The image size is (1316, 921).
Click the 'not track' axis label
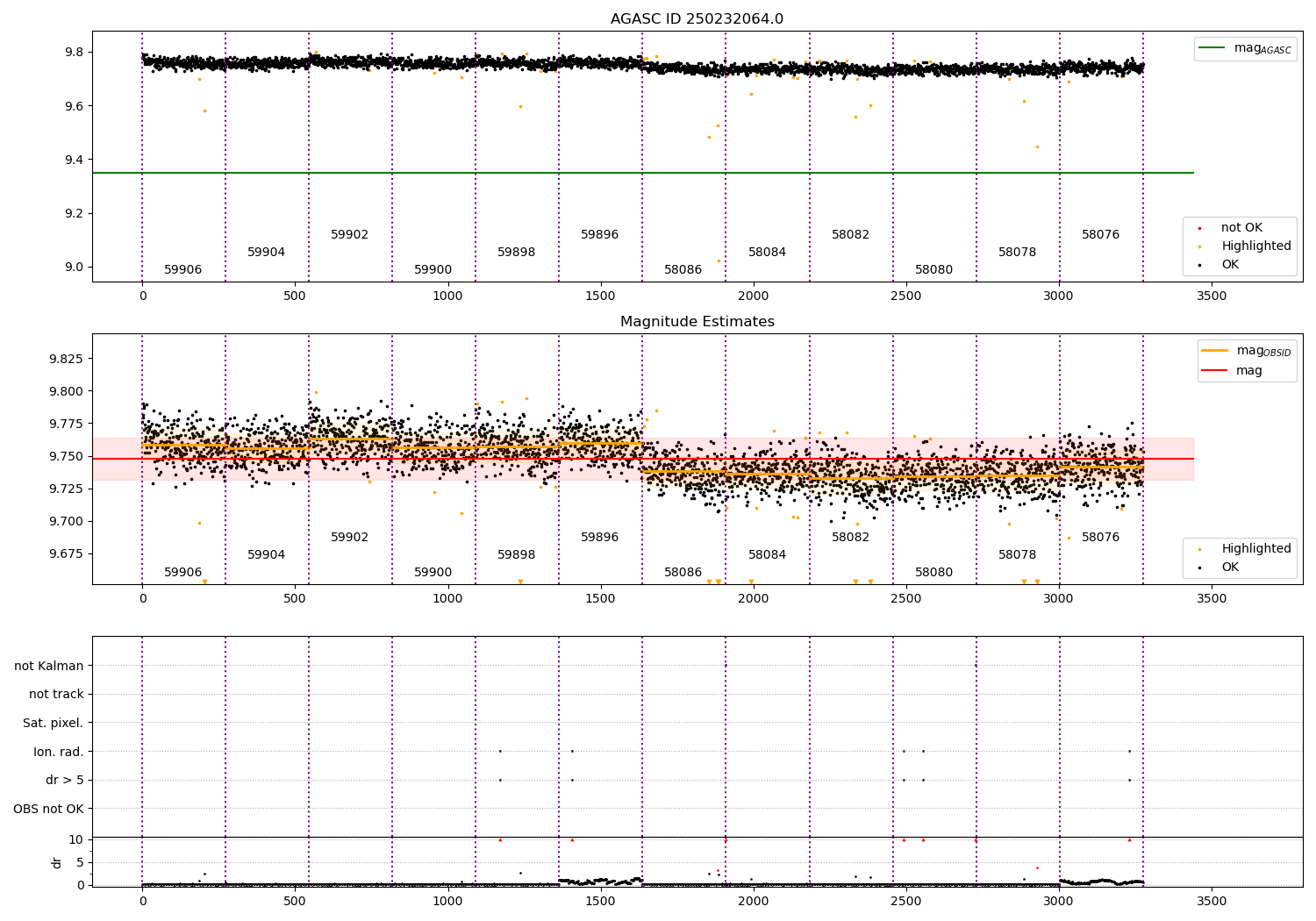[x=56, y=695]
